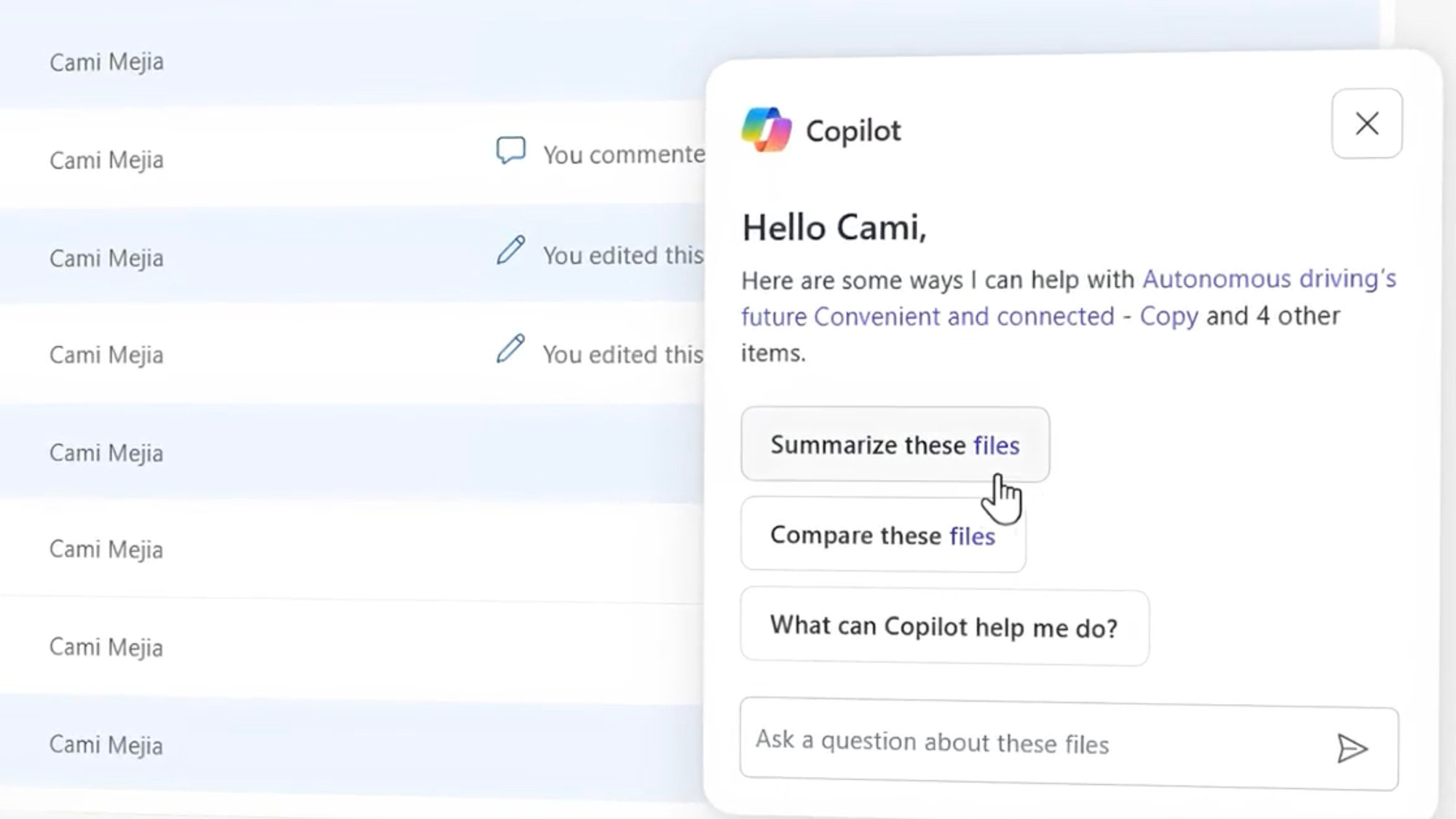1456x819 pixels.
Task: Click the second You edited this entry
Action: tap(622, 355)
